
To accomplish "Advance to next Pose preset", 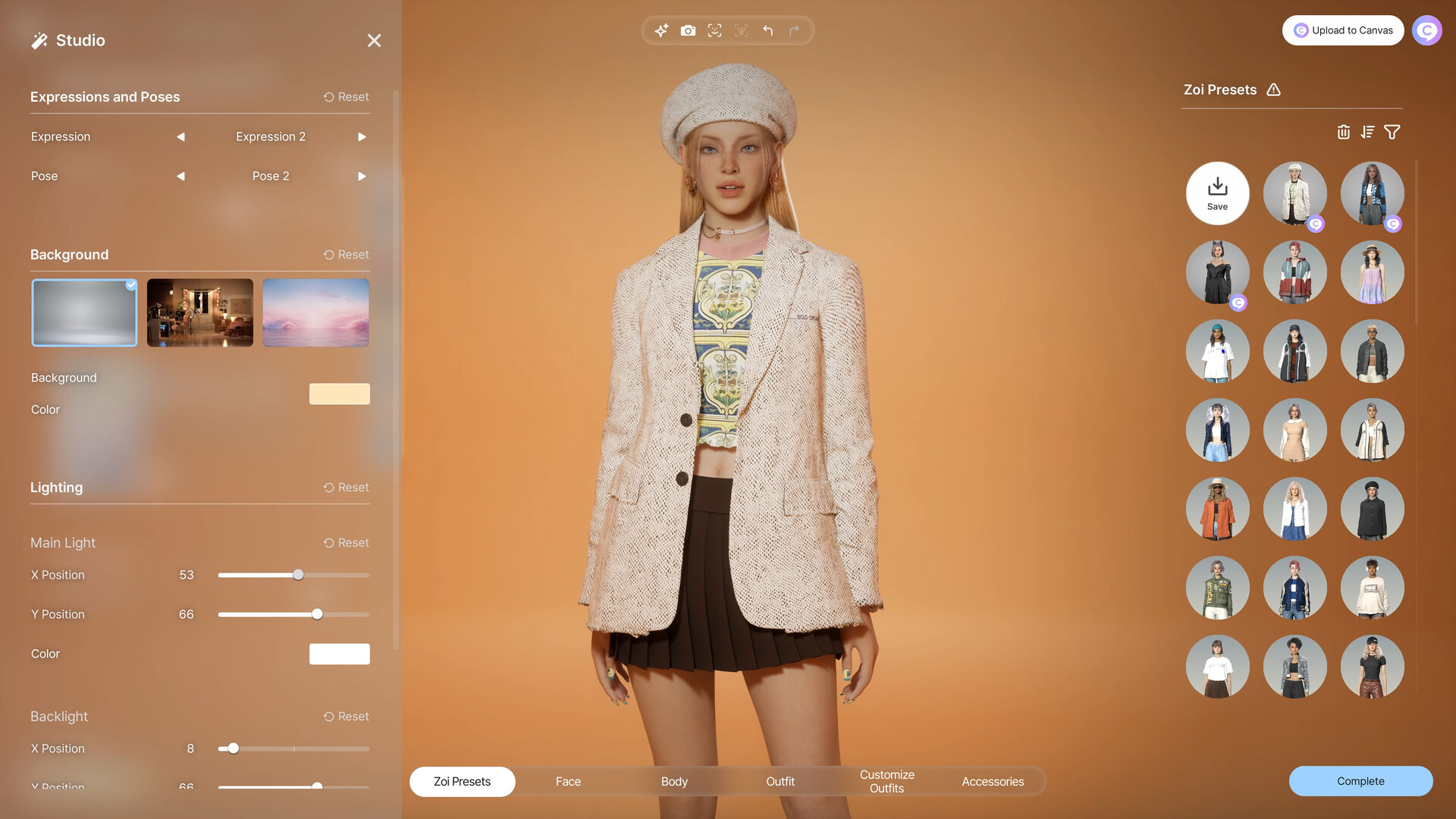I will pos(360,176).
